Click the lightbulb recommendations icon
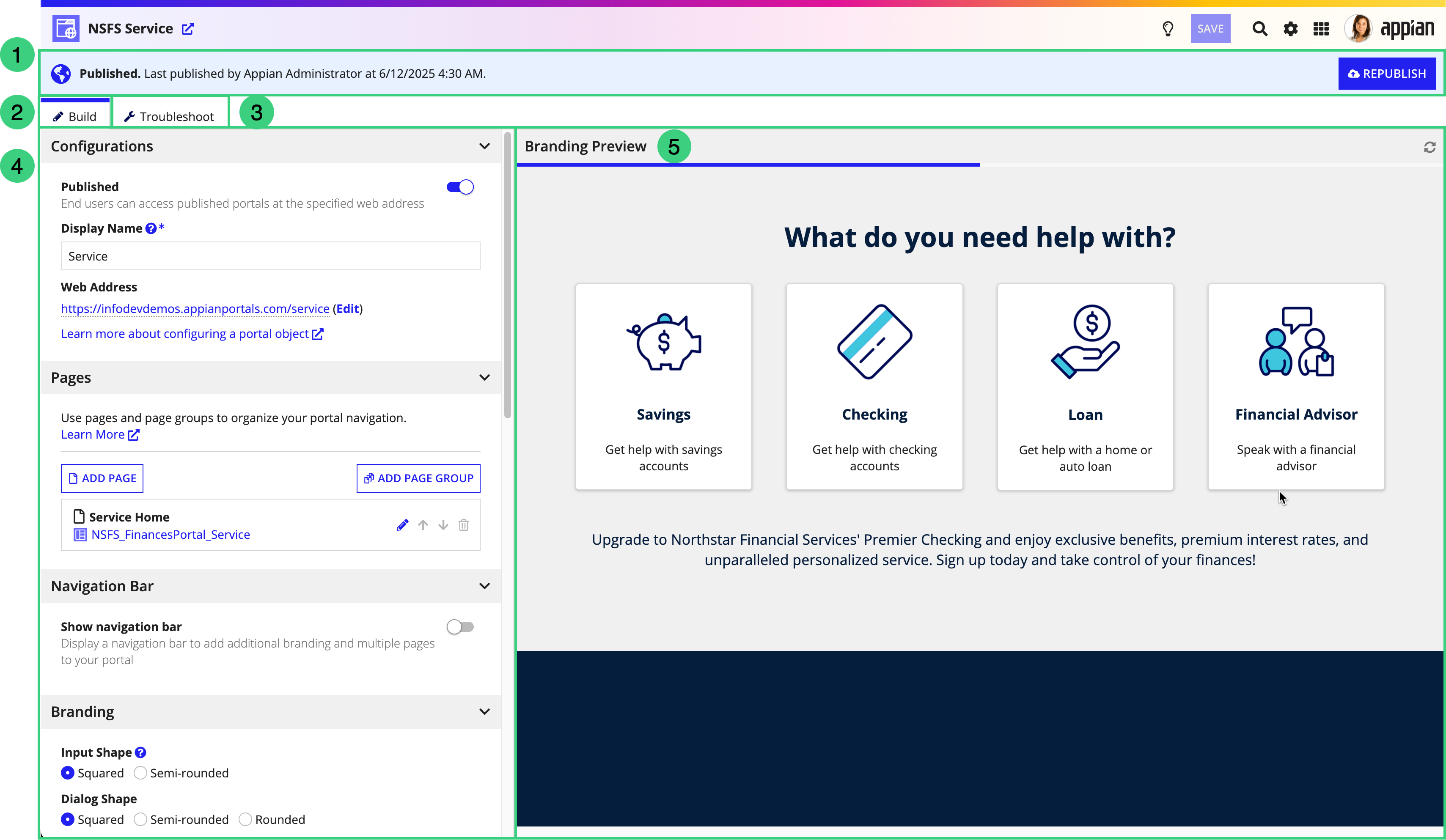This screenshot has width=1446, height=840. [1168, 29]
